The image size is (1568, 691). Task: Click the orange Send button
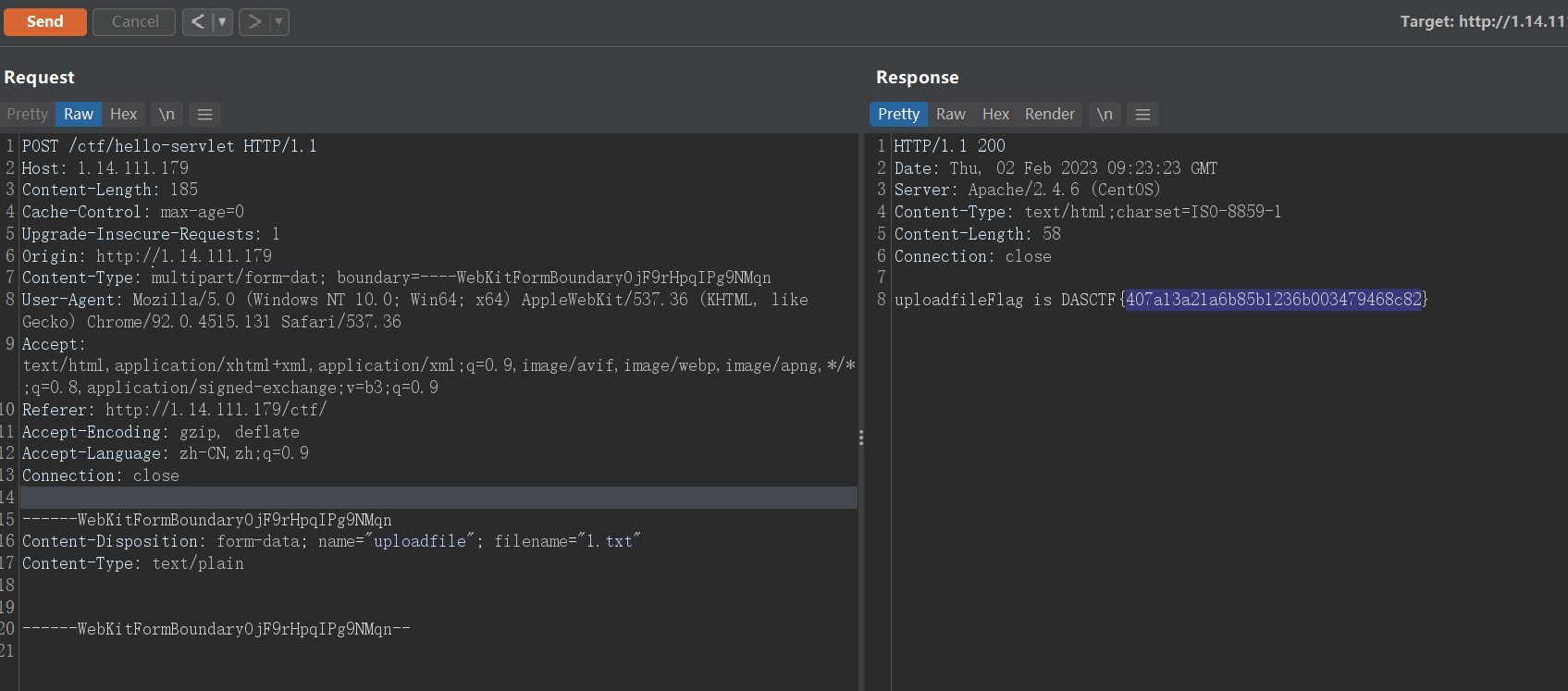(45, 21)
